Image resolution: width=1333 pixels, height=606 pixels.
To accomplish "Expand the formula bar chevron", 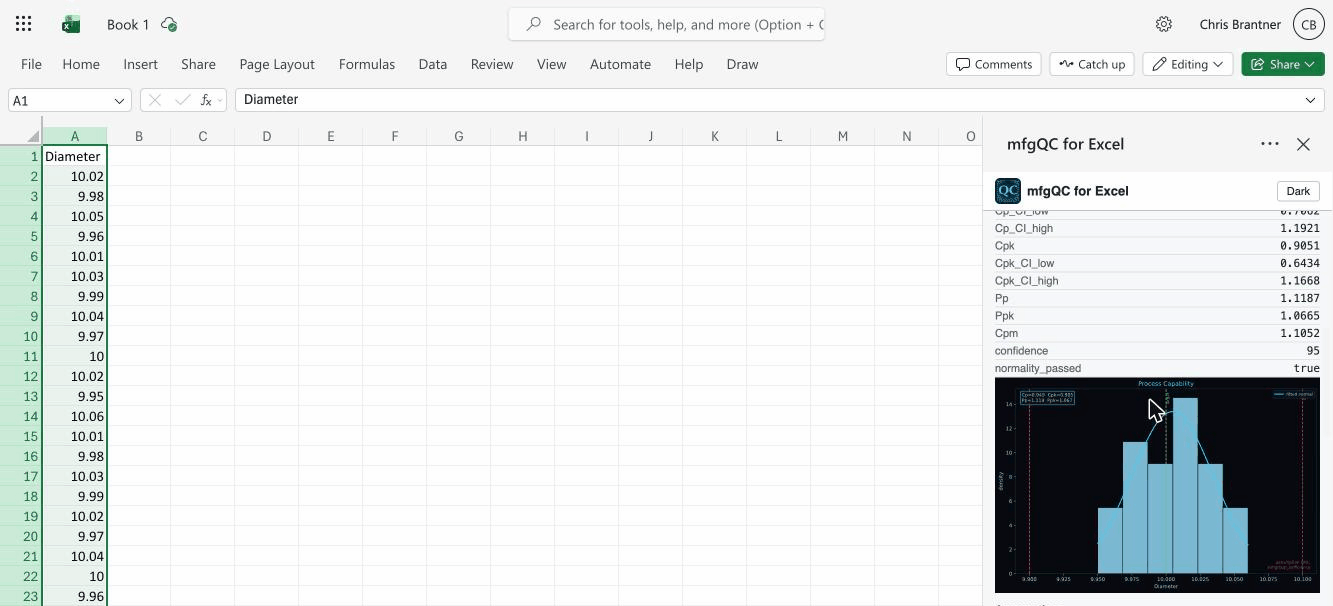I will click(x=1310, y=100).
